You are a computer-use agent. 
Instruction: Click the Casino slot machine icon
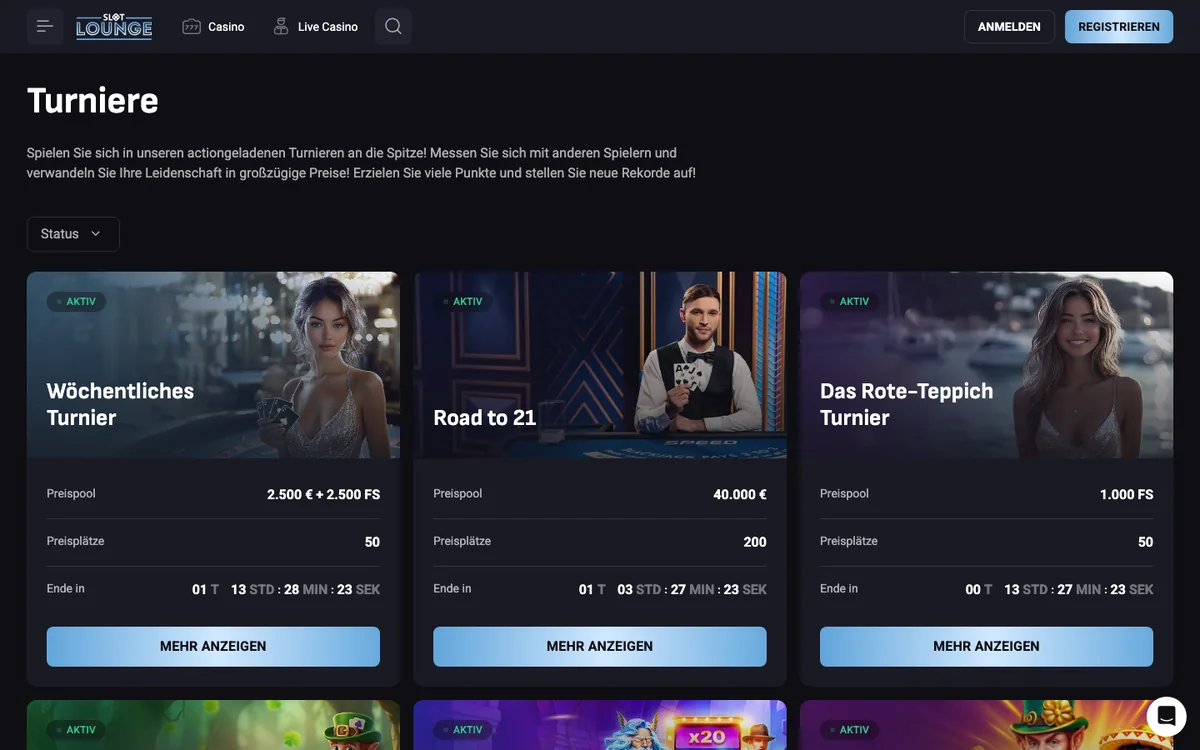[192, 27]
